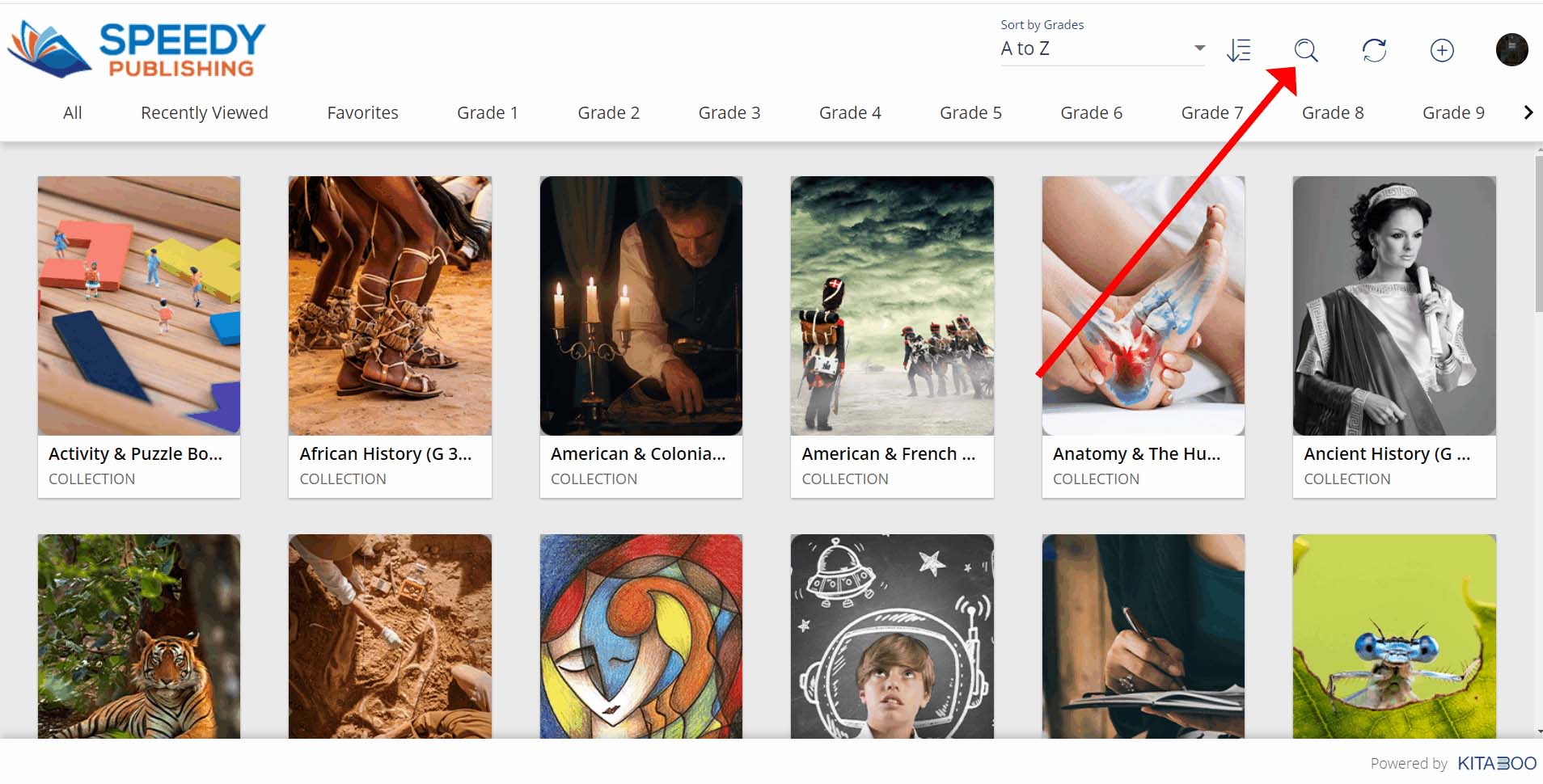Screen dimensions: 1543x784
Task: Click the add plus circle icon
Action: [x=1442, y=50]
